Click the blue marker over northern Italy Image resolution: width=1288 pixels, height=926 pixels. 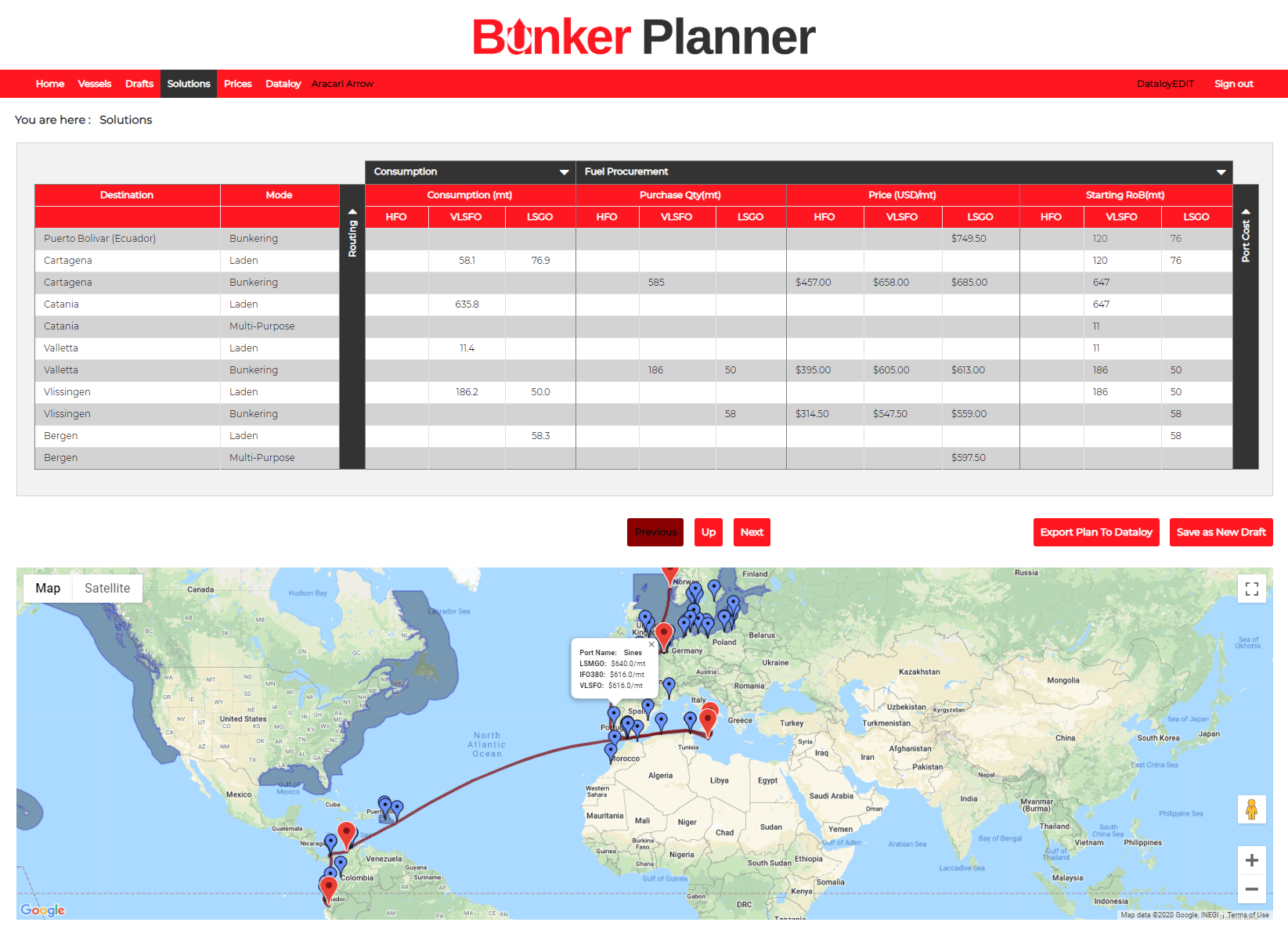point(669,688)
